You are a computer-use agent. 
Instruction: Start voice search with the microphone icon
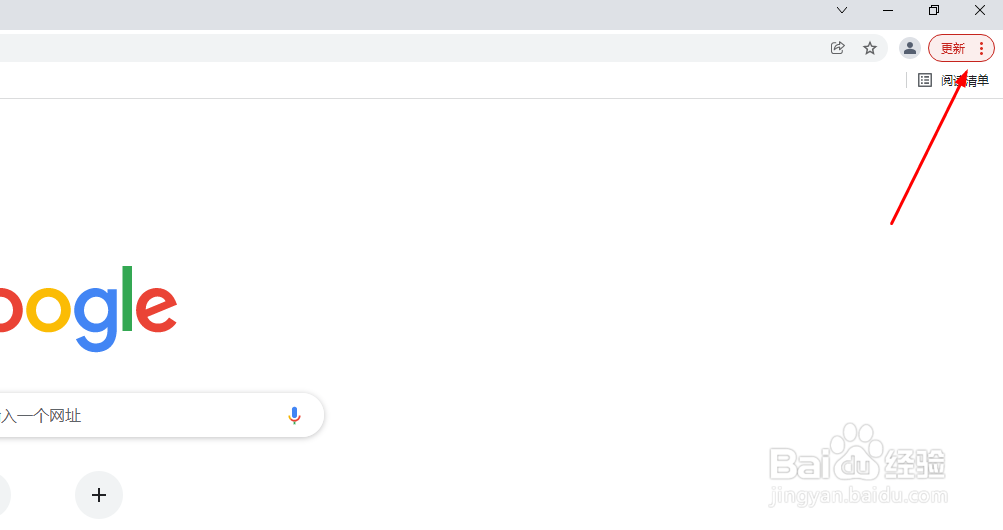(x=294, y=415)
